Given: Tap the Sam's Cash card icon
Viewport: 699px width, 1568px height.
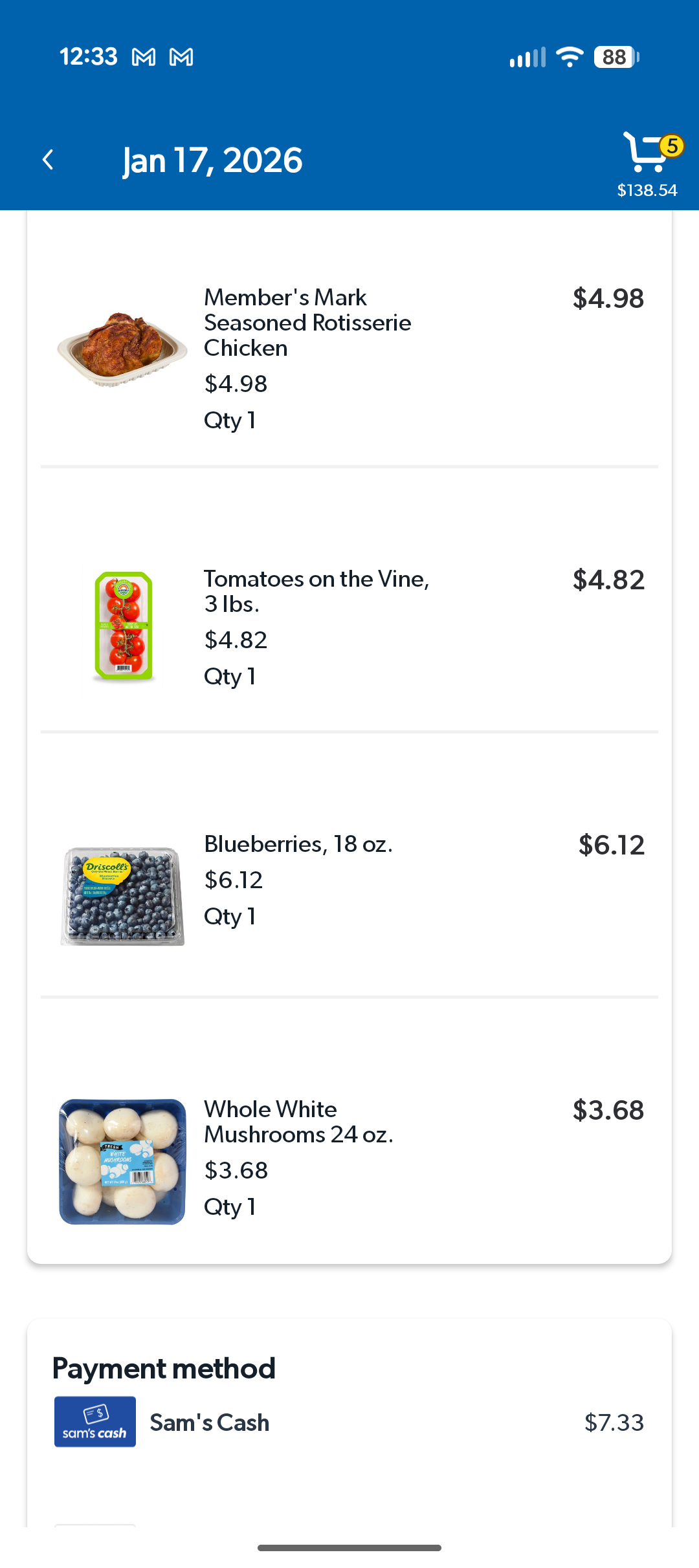Looking at the screenshot, I should tap(95, 1422).
